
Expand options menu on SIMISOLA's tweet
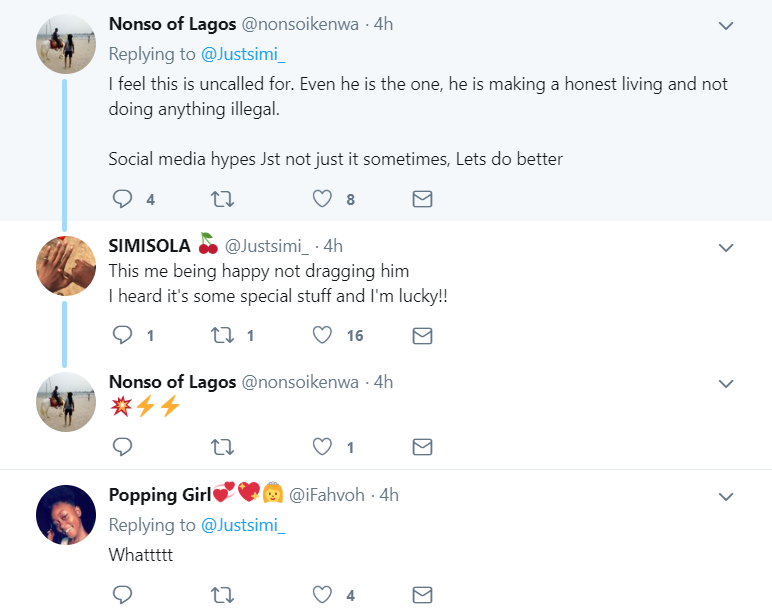[726, 247]
